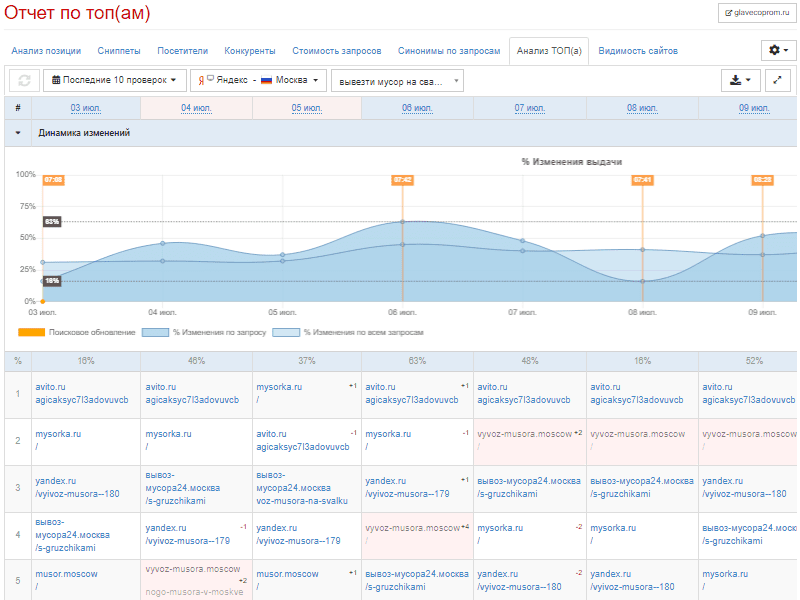Click the % Изменения выдачи chart title
Viewport: 800px width, 600px height.
click(x=571, y=162)
